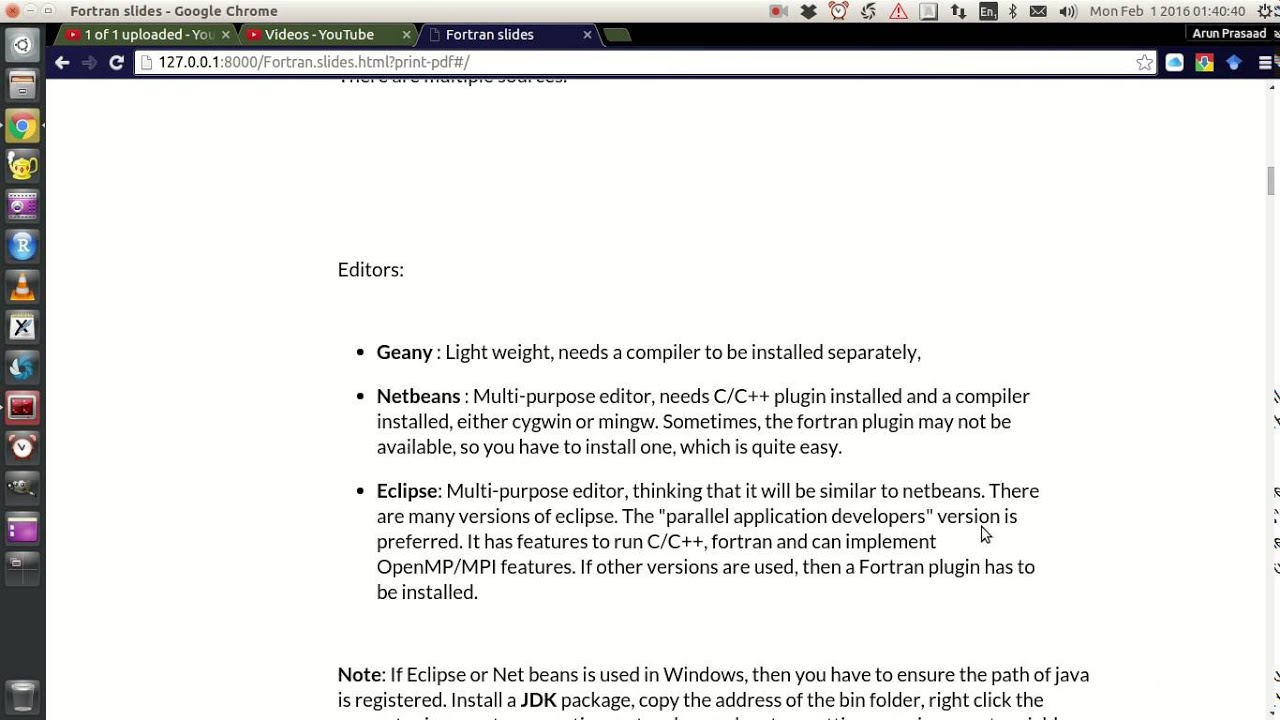The width and height of the screenshot is (1280, 720).
Task: Open the Trash in the dock
Action: tap(22, 695)
